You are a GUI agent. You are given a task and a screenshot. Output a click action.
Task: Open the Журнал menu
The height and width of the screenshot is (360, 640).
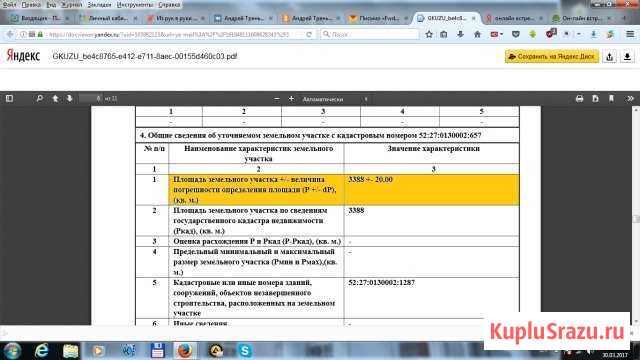click(71, 4)
